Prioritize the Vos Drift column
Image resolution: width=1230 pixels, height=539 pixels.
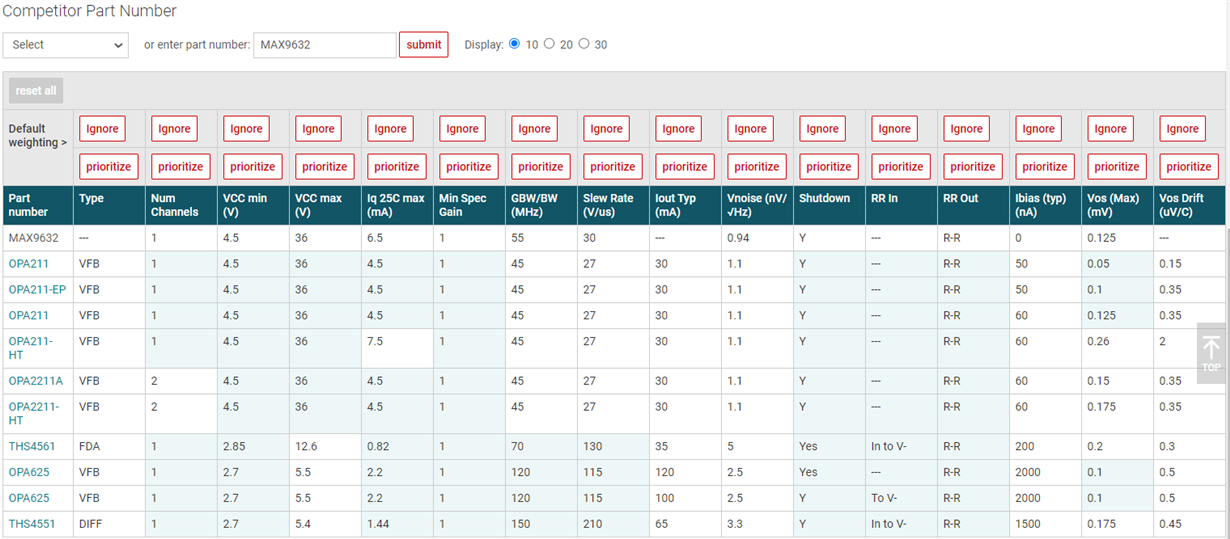1188,167
